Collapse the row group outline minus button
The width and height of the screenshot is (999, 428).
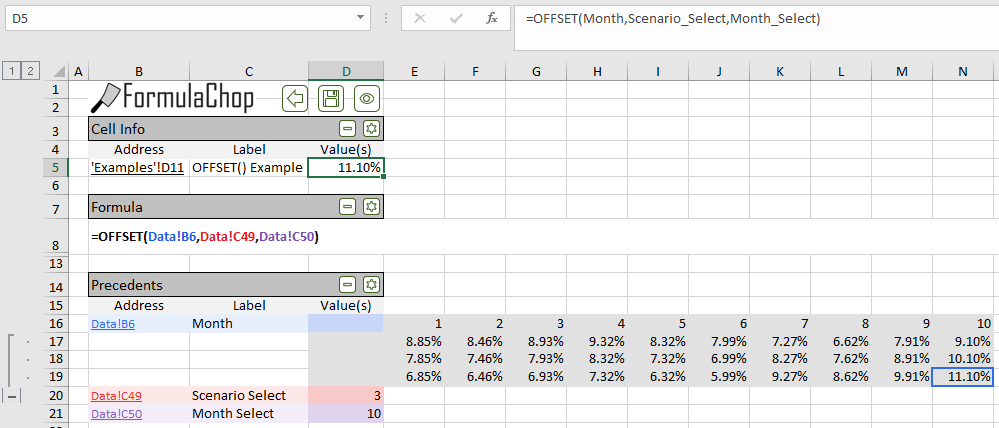pyautogui.click(x=12, y=396)
